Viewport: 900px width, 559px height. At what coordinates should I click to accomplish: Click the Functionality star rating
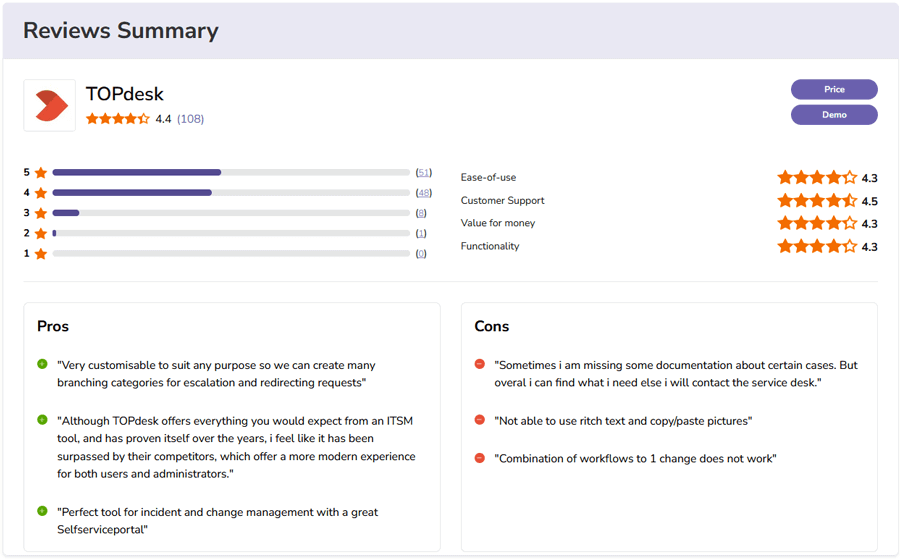tap(817, 247)
